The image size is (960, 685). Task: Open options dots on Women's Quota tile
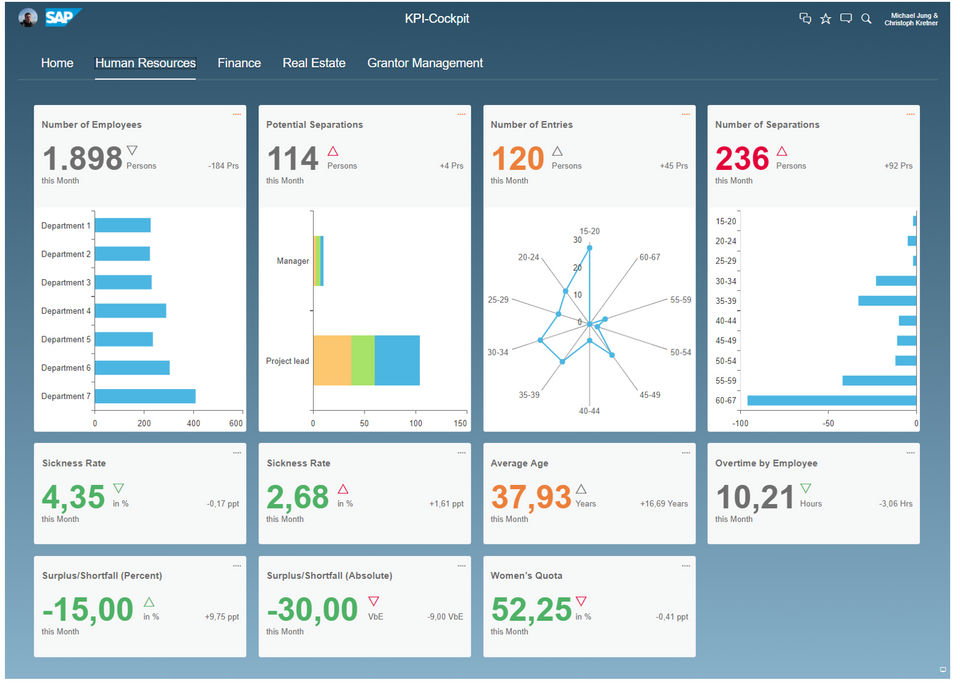click(x=686, y=566)
